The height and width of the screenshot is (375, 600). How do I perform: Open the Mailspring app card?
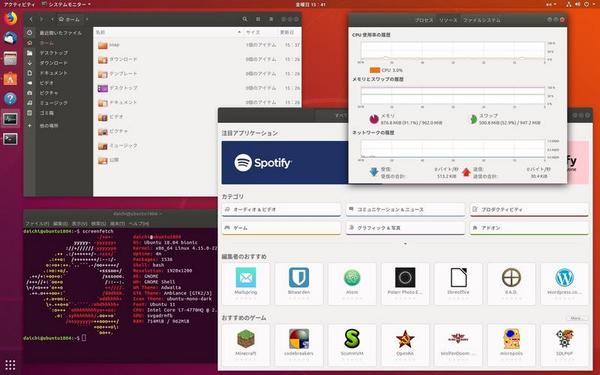[246, 284]
